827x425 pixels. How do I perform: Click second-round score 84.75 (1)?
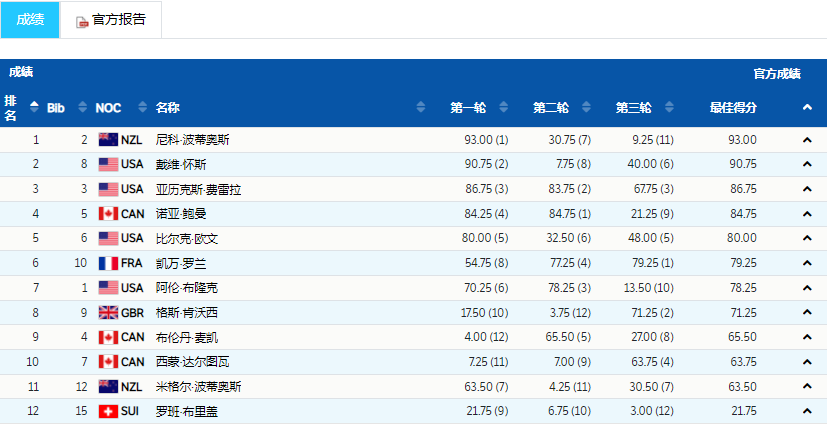click(x=570, y=214)
